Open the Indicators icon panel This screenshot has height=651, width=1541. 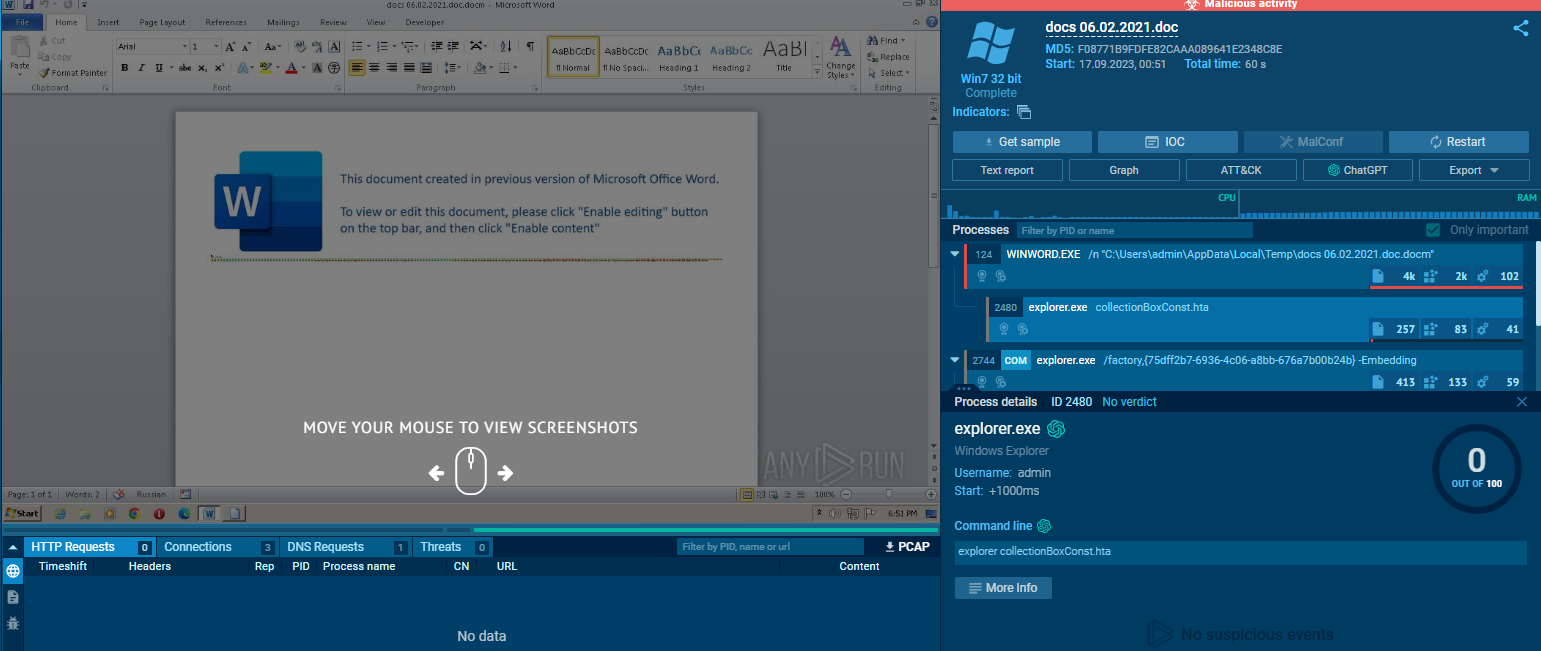pyautogui.click(x=1024, y=112)
